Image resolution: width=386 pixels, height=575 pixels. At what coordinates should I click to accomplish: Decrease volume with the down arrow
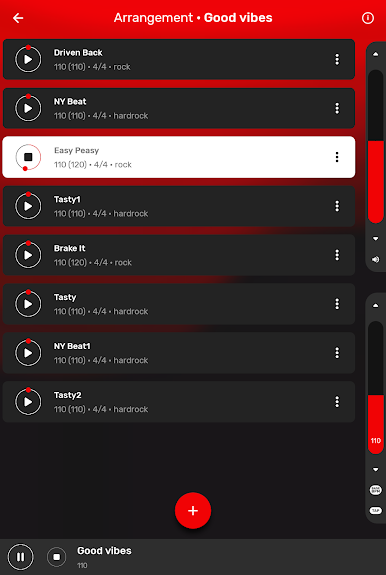(x=375, y=239)
